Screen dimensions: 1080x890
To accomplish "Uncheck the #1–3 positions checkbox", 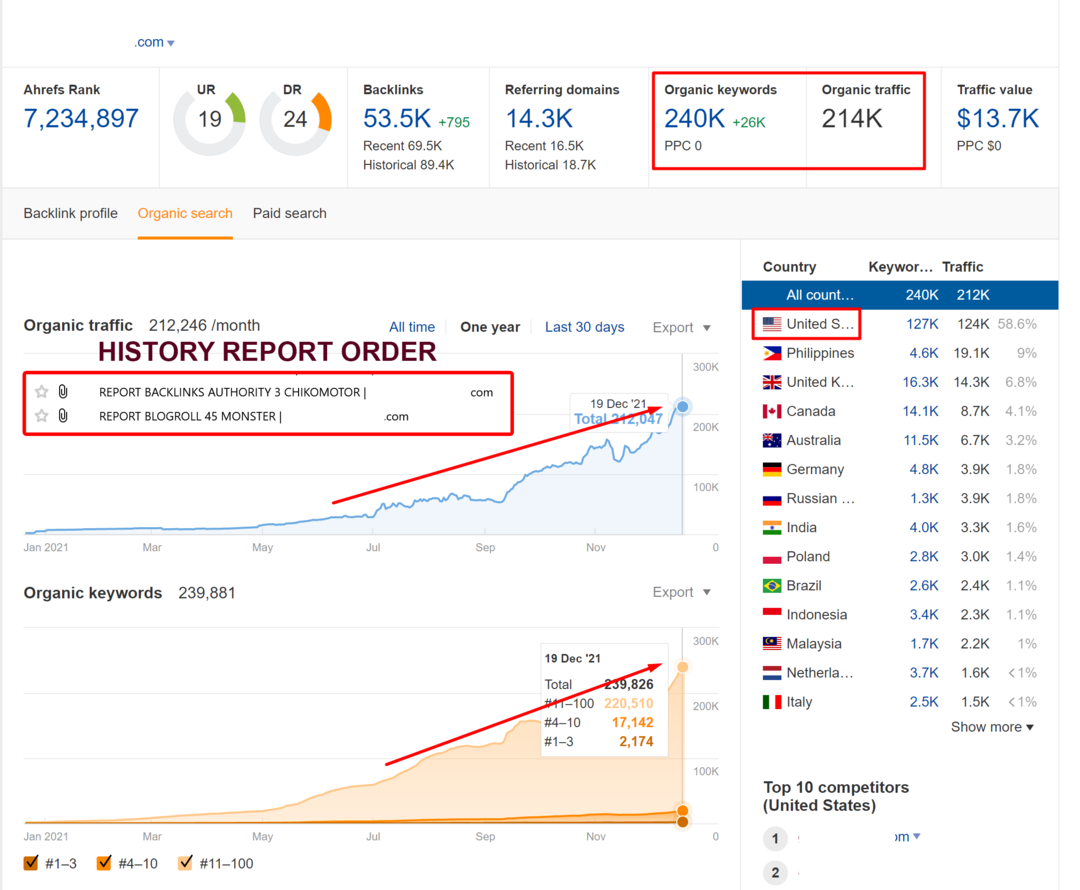I will coord(31,863).
